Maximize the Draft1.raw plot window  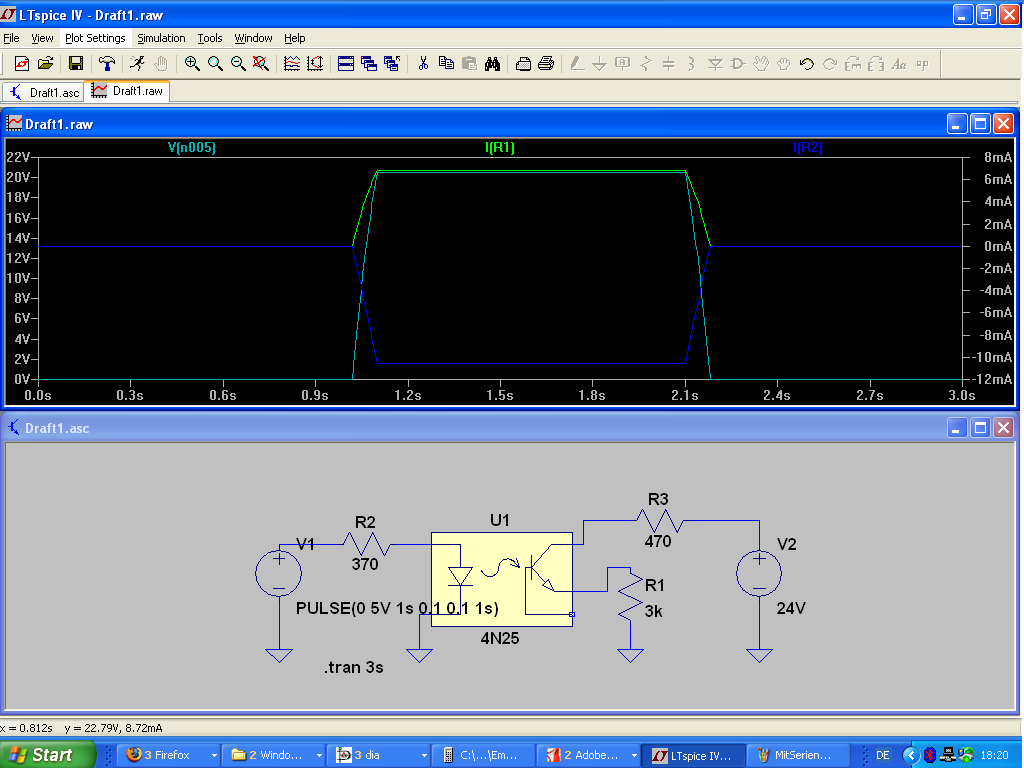click(x=980, y=123)
